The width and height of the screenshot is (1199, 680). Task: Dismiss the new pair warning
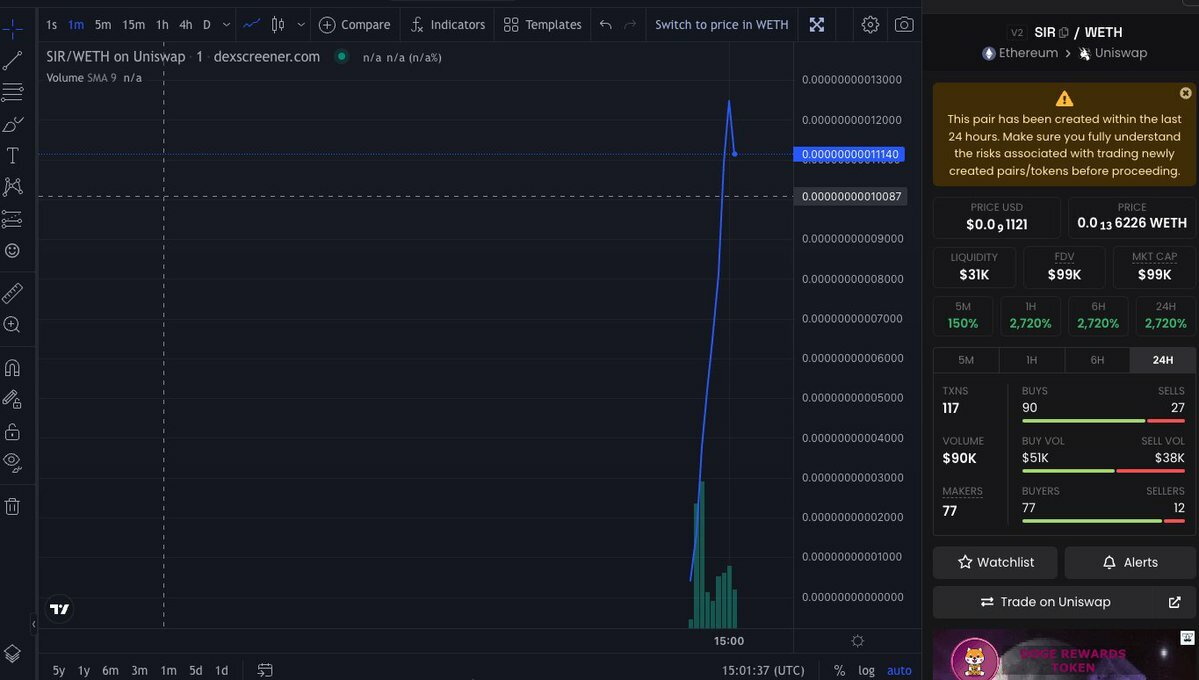point(1185,93)
